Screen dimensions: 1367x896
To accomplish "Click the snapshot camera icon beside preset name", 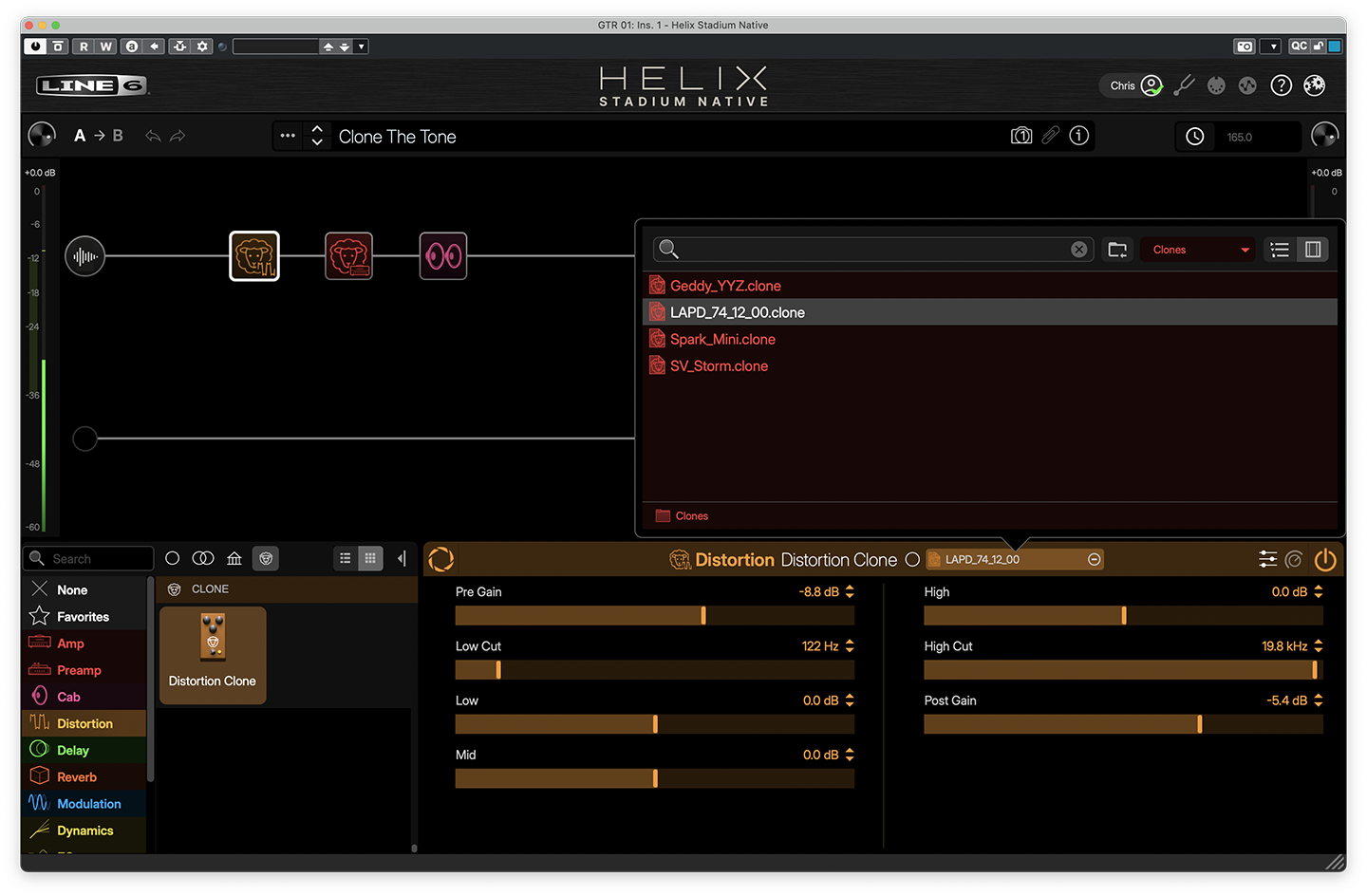I will coord(1021,136).
